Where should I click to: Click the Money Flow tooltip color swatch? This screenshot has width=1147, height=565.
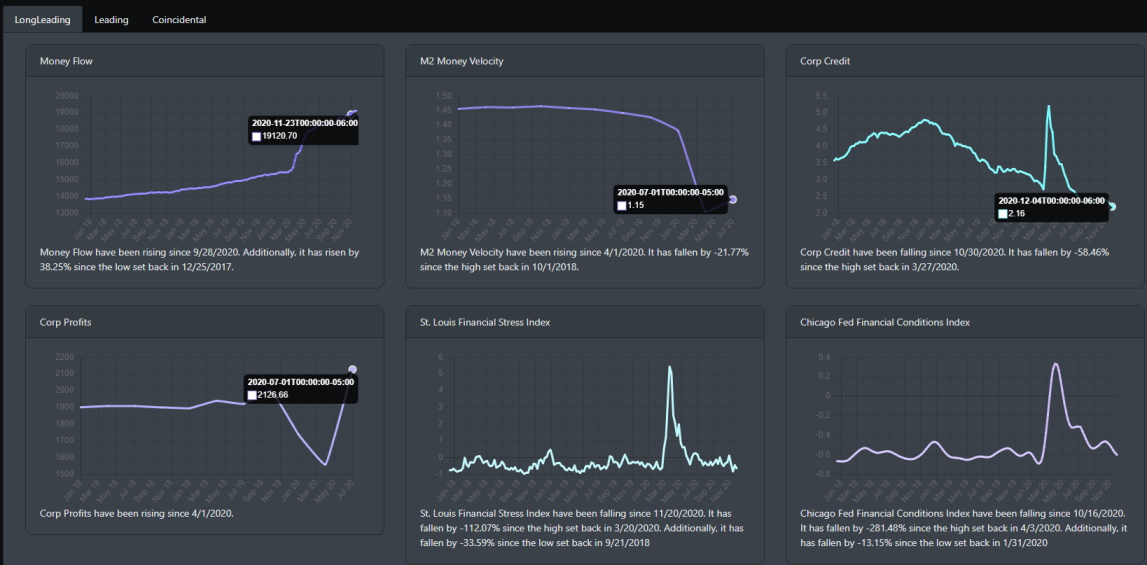coord(256,136)
